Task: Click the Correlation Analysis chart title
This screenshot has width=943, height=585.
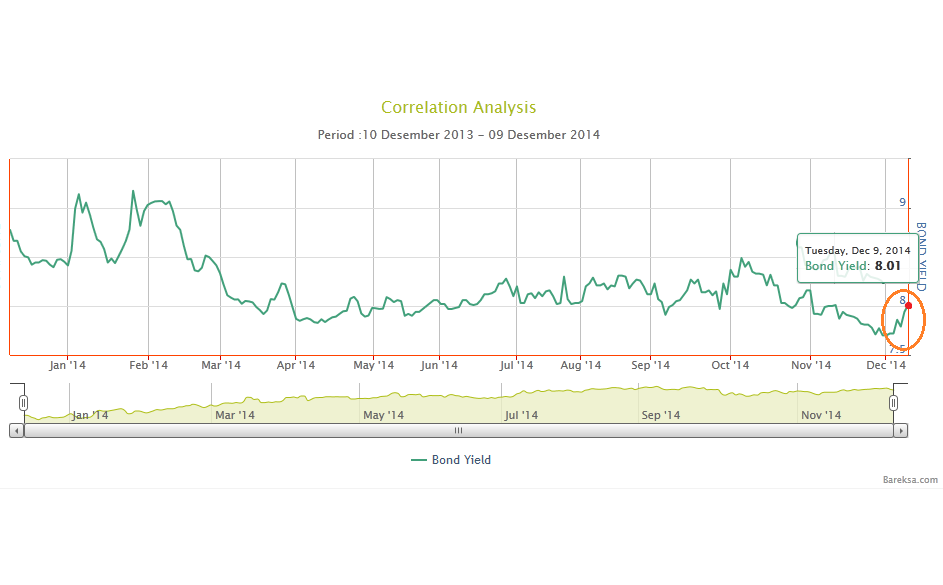Action: click(458, 107)
